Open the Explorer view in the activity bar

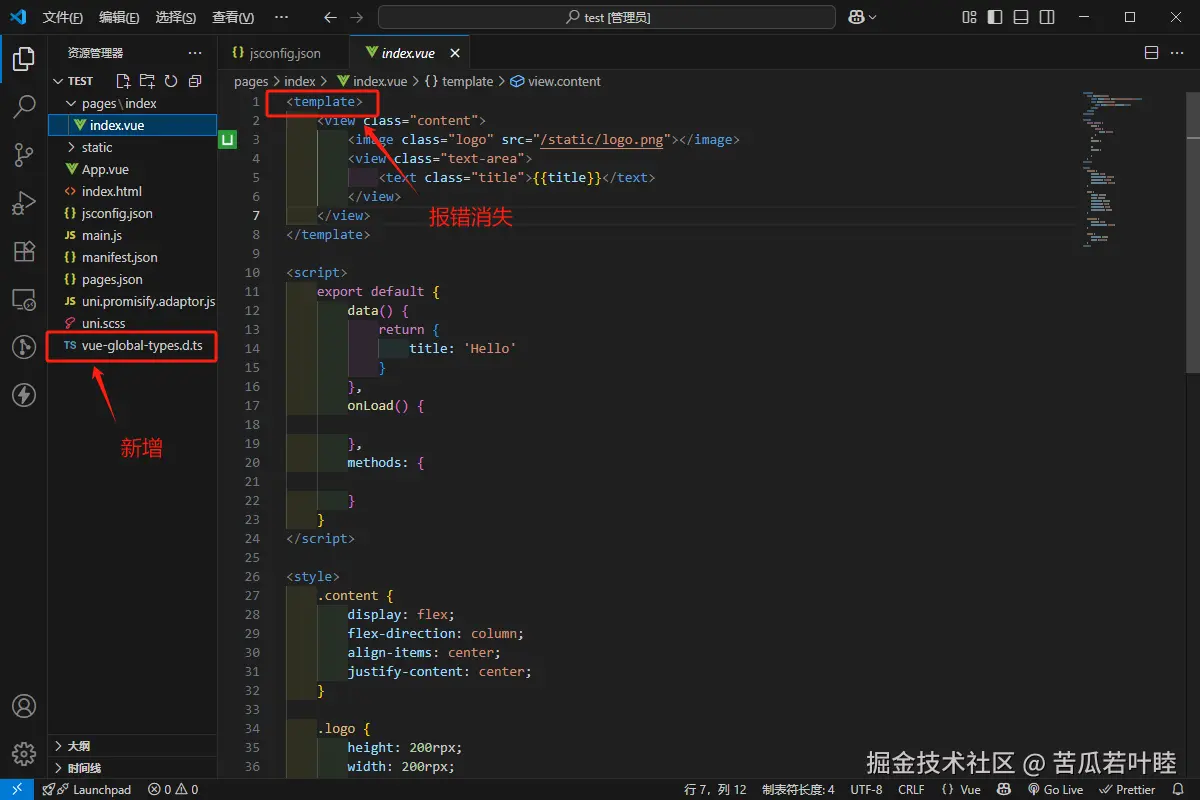pos(24,59)
